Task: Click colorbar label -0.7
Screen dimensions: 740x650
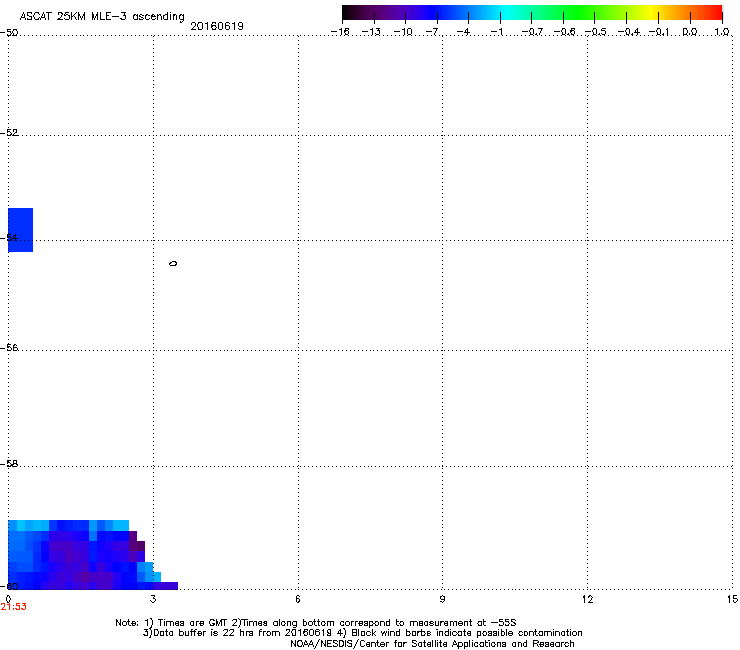Action: click(532, 32)
